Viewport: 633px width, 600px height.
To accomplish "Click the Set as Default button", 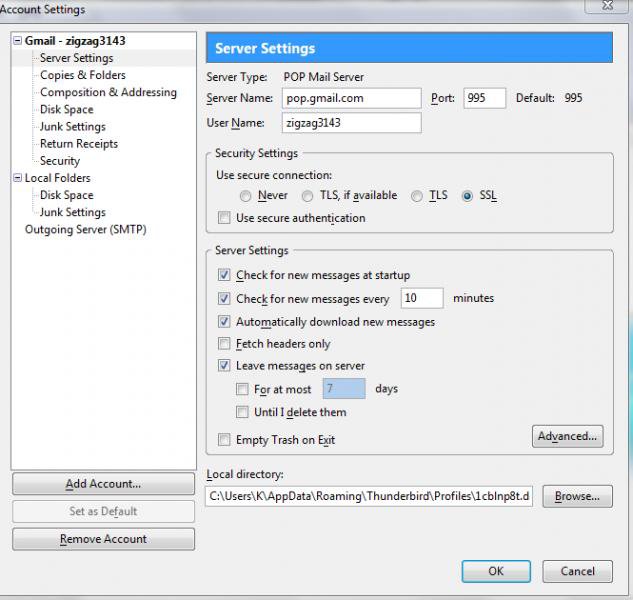I will pyautogui.click(x=103, y=511).
